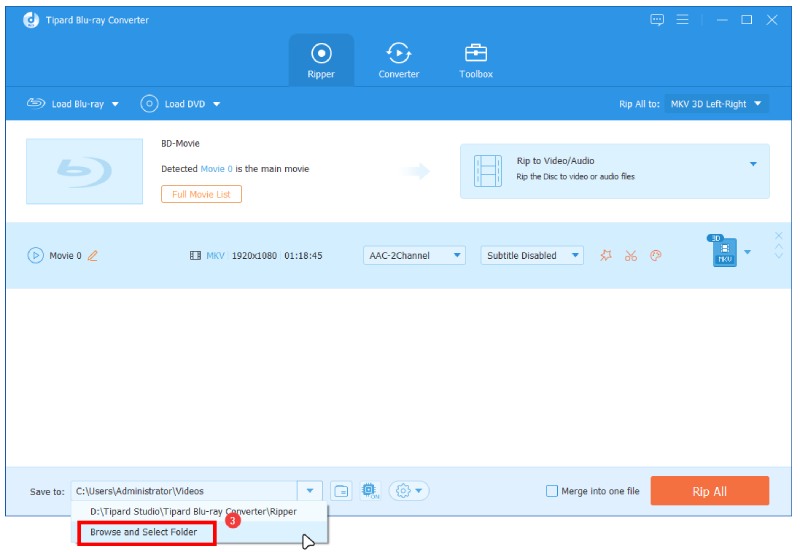Image resolution: width=800 pixels, height=552 pixels.
Task: Expand the Load DVD dropdown arrow
Action: click(x=216, y=104)
